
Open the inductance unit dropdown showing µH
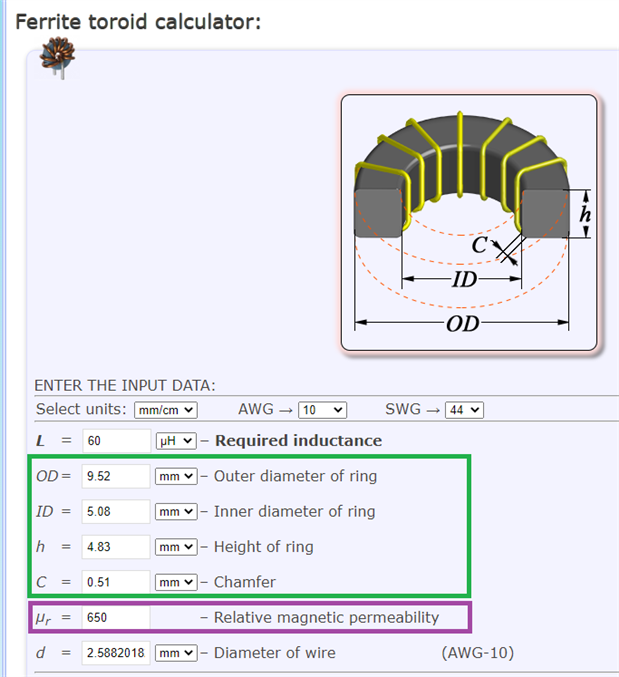click(x=176, y=441)
